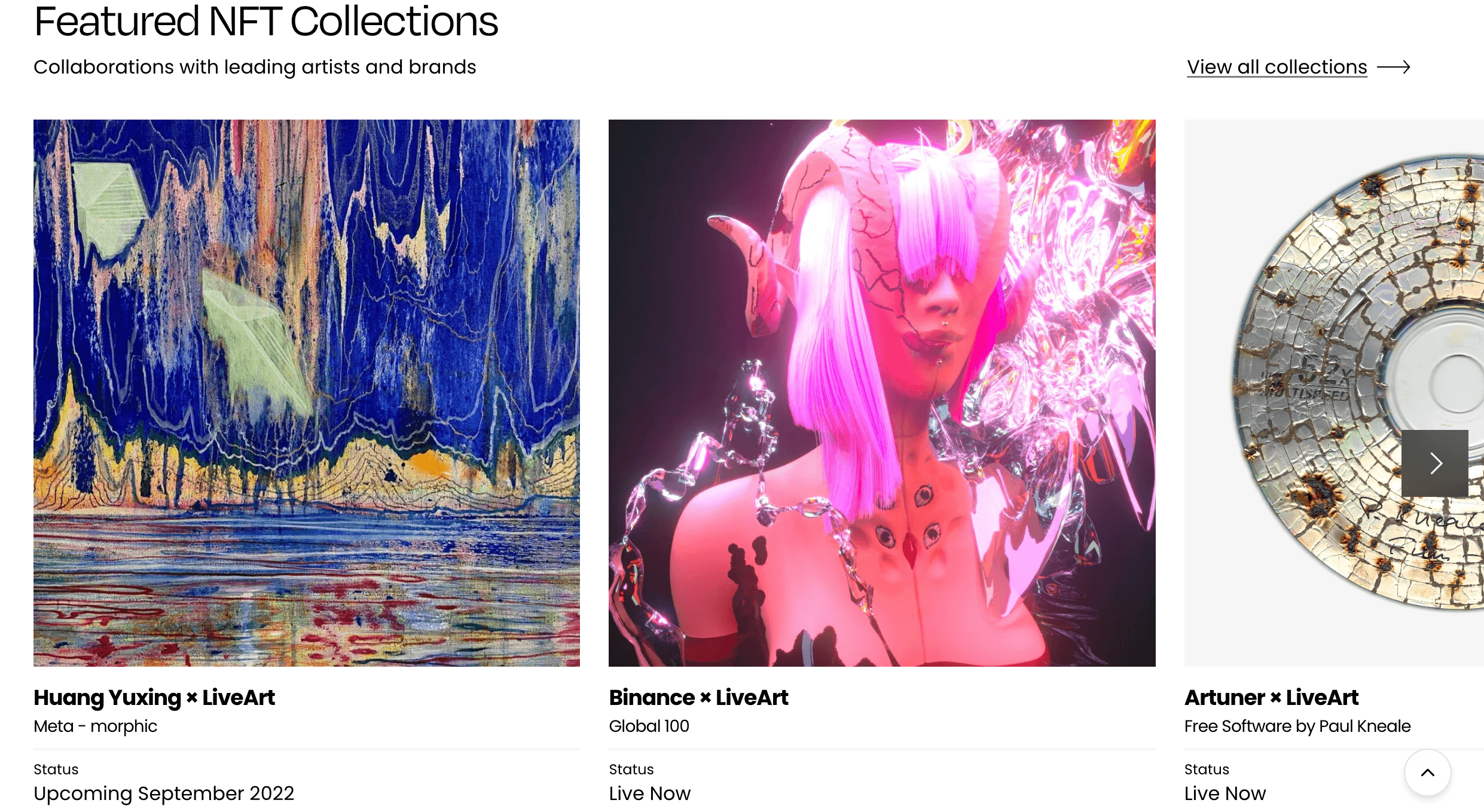1484x812 pixels.
Task: Open the Artuner × LiveArt title
Action: pos(1272,697)
